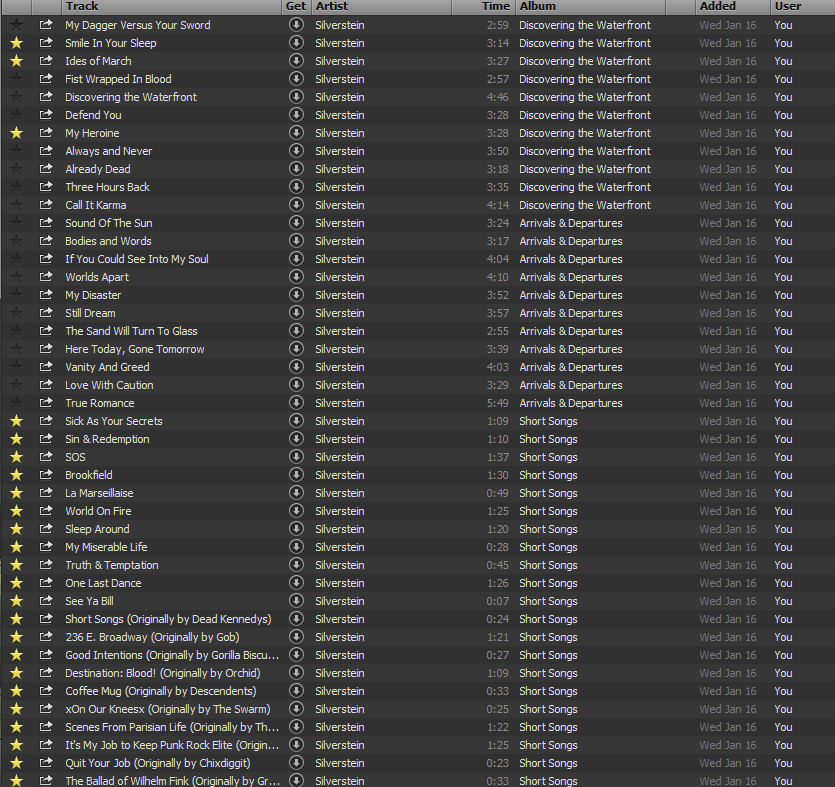Share the track My Dagger Versus Your Sword

pos(46,24)
